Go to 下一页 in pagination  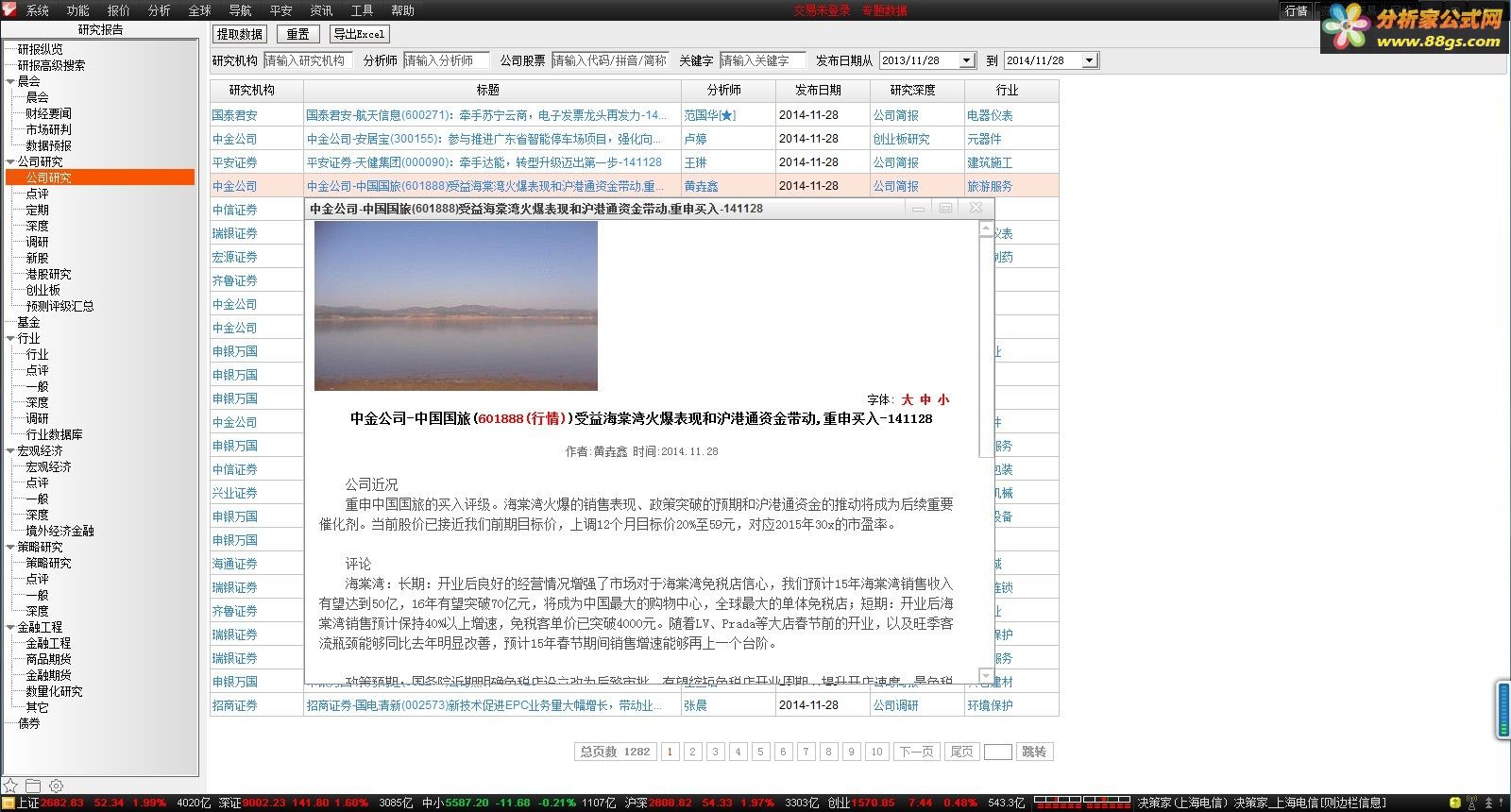(x=916, y=752)
